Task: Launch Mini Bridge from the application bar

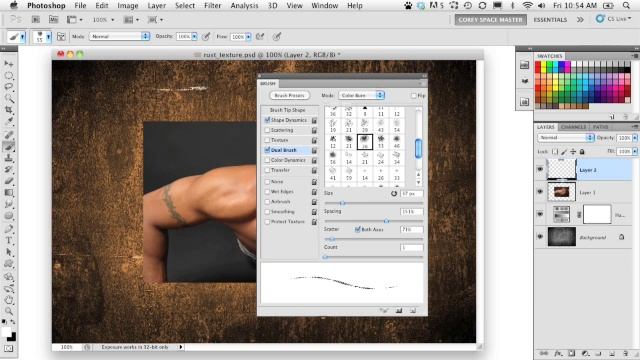Action: tap(53, 19)
